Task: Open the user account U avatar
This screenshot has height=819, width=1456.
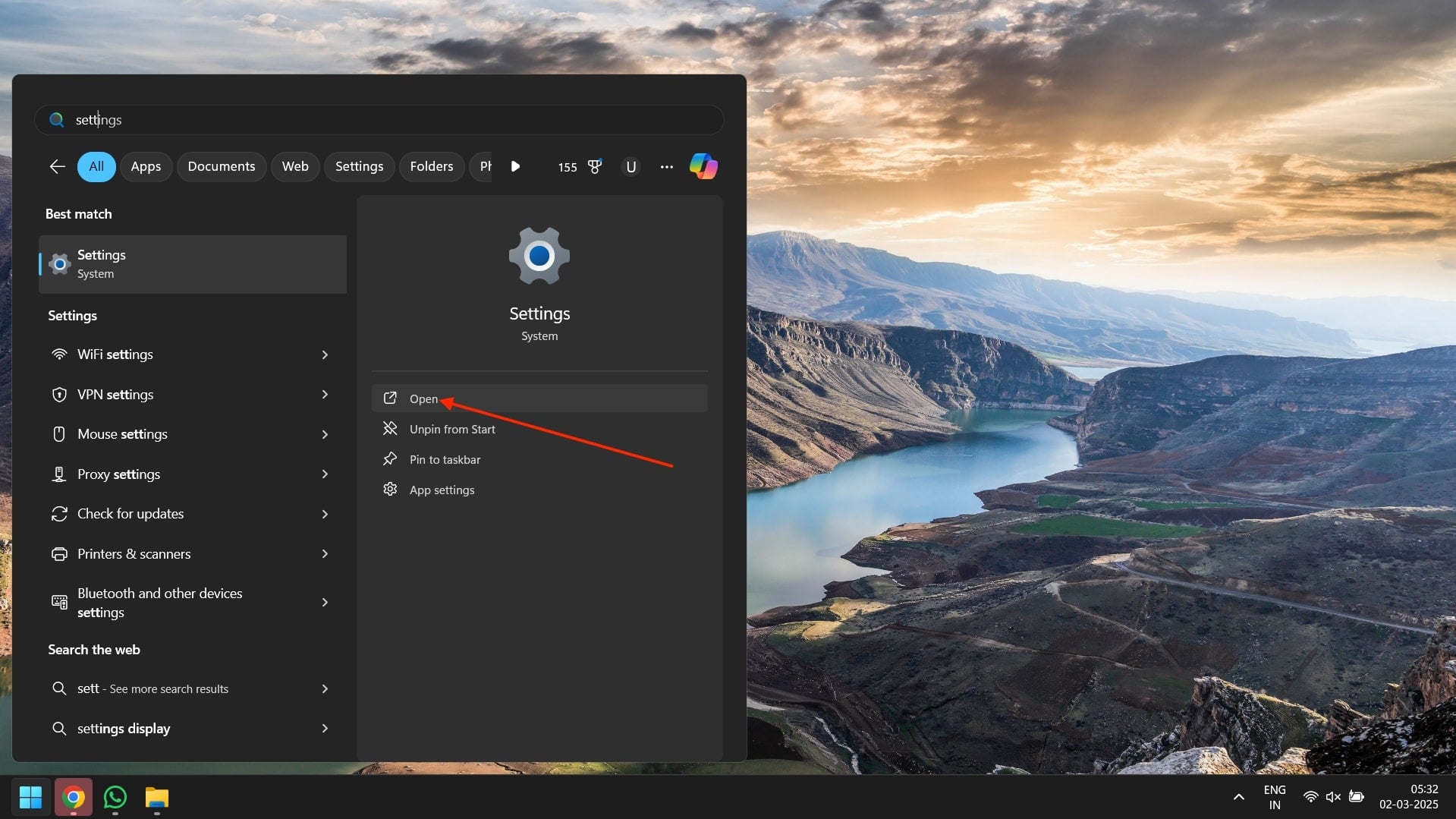Action: tap(631, 167)
